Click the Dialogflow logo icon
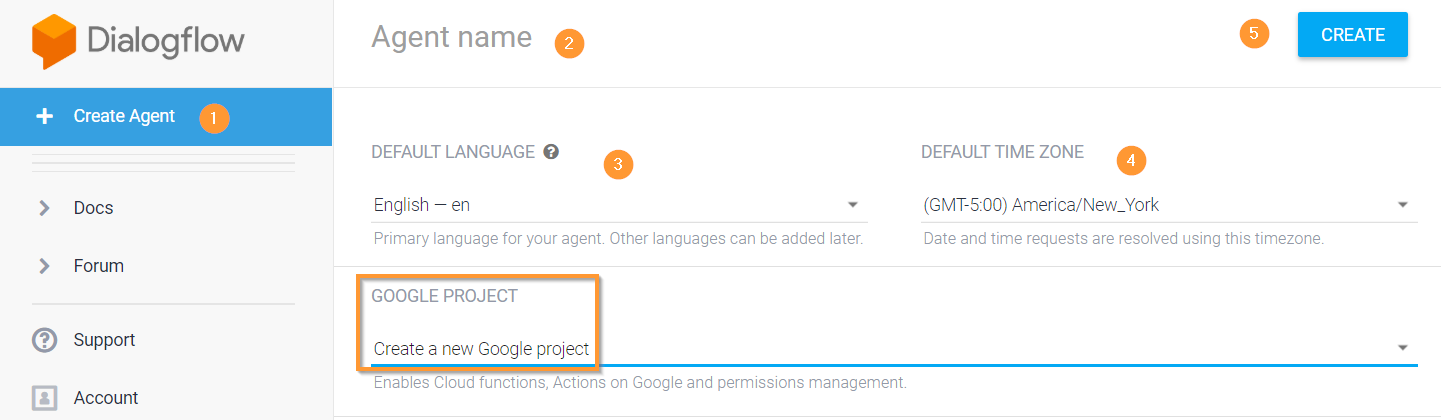The height and width of the screenshot is (420, 1441). (54, 41)
